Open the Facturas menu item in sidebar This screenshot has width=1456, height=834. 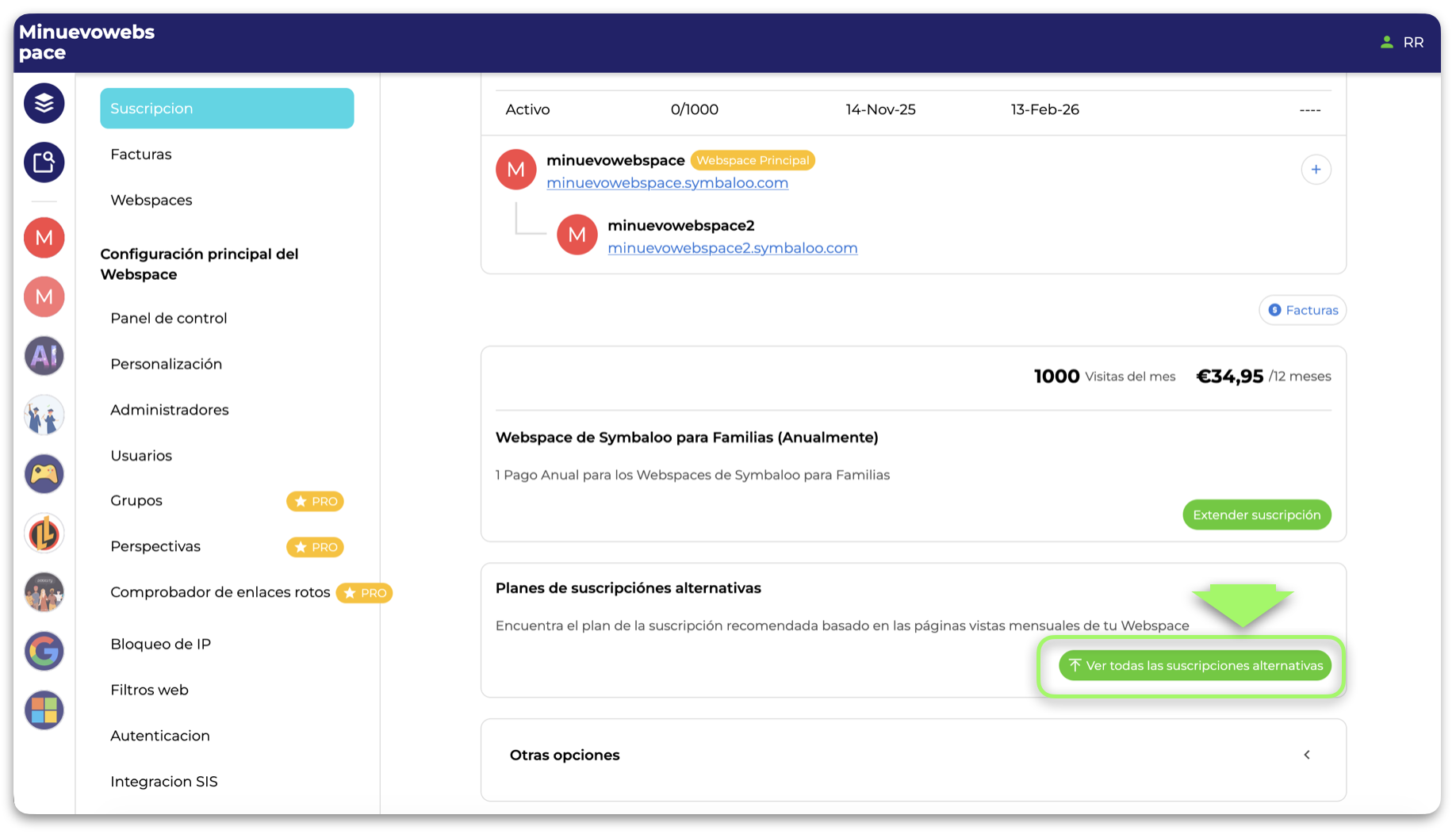[141, 155]
